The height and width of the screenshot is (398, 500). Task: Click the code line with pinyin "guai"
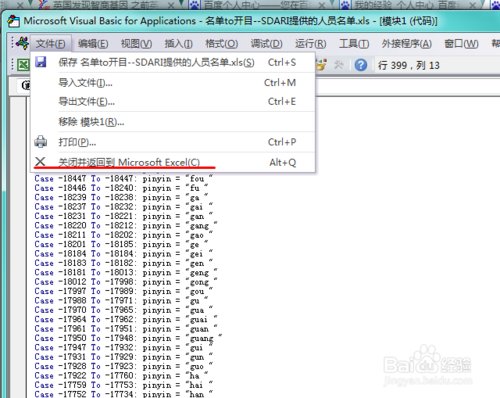126,319
